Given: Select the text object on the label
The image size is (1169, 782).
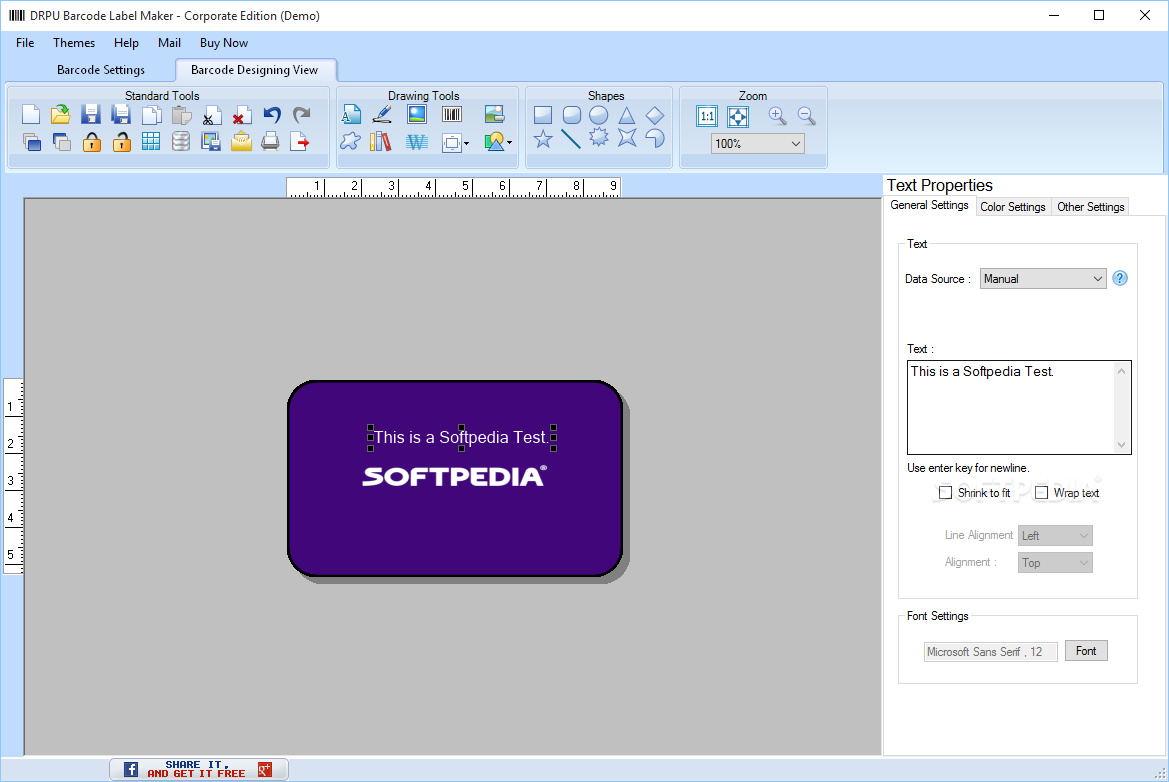Looking at the screenshot, I should click(461, 437).
